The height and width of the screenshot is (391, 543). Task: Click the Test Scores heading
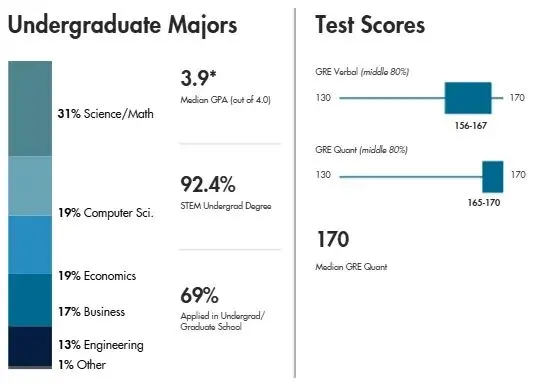[x=370, y=25]
